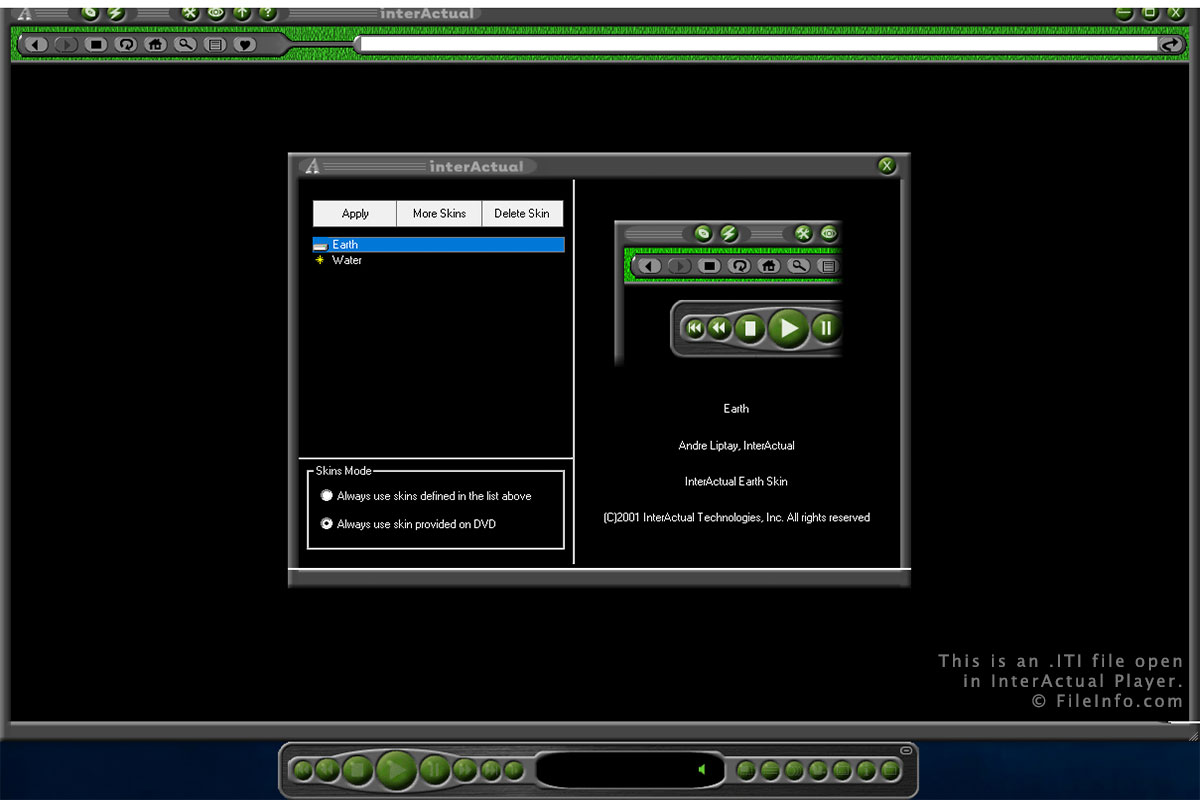
Task: Click the Earth skin preview image
Action: (x=729, y=293)
